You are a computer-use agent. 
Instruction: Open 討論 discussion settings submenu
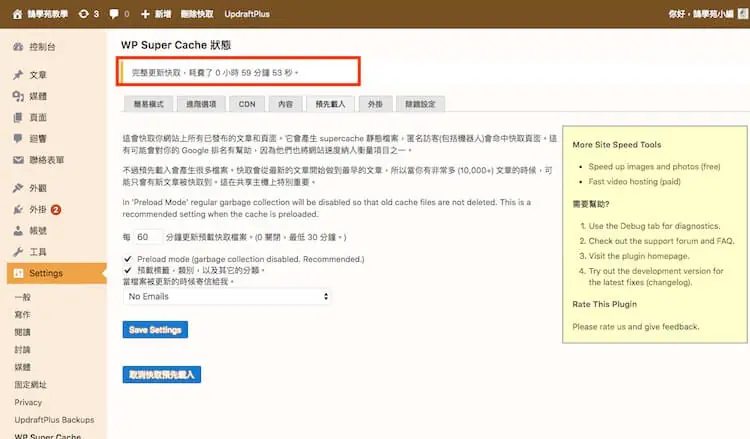pos(22,350)
